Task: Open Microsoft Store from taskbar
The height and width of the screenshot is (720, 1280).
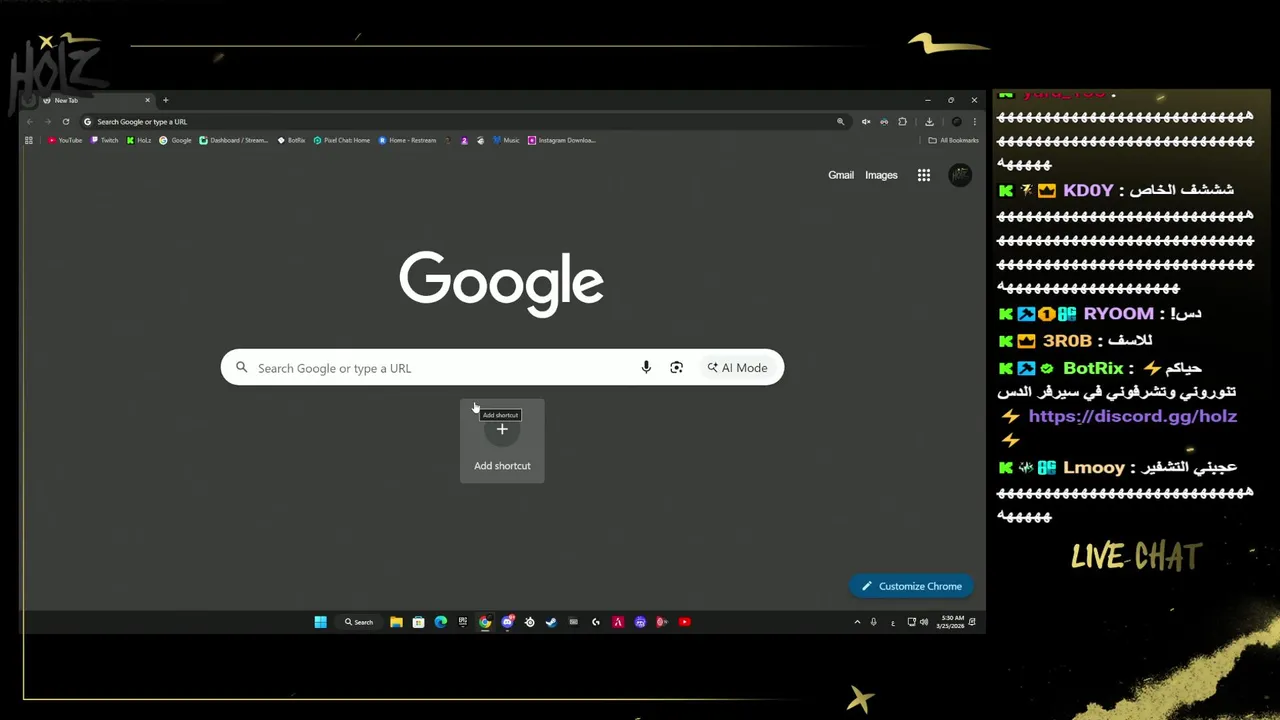Action: point(418,622)
